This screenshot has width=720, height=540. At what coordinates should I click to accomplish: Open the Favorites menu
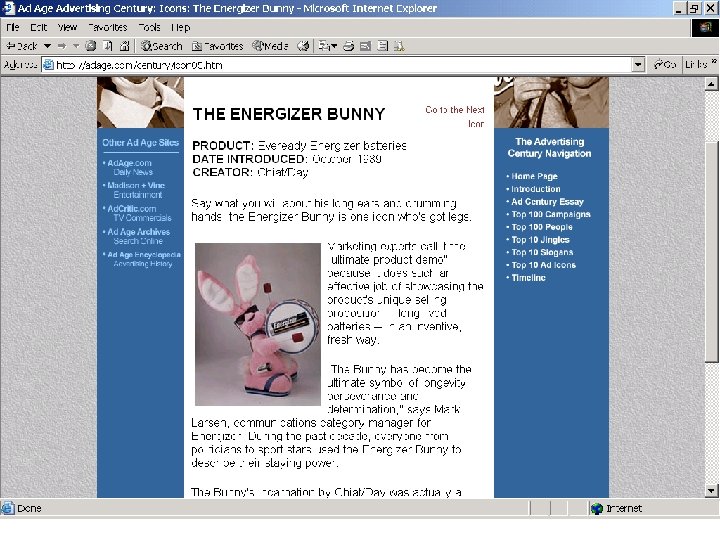(x=107, y=28)
